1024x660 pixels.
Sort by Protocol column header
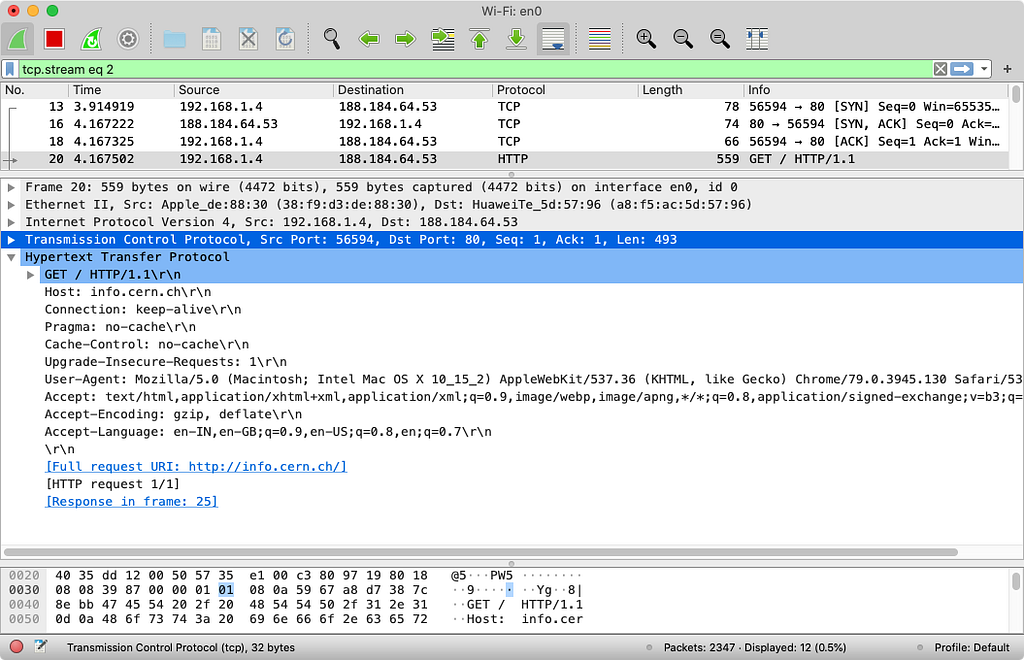pos(565,90)
